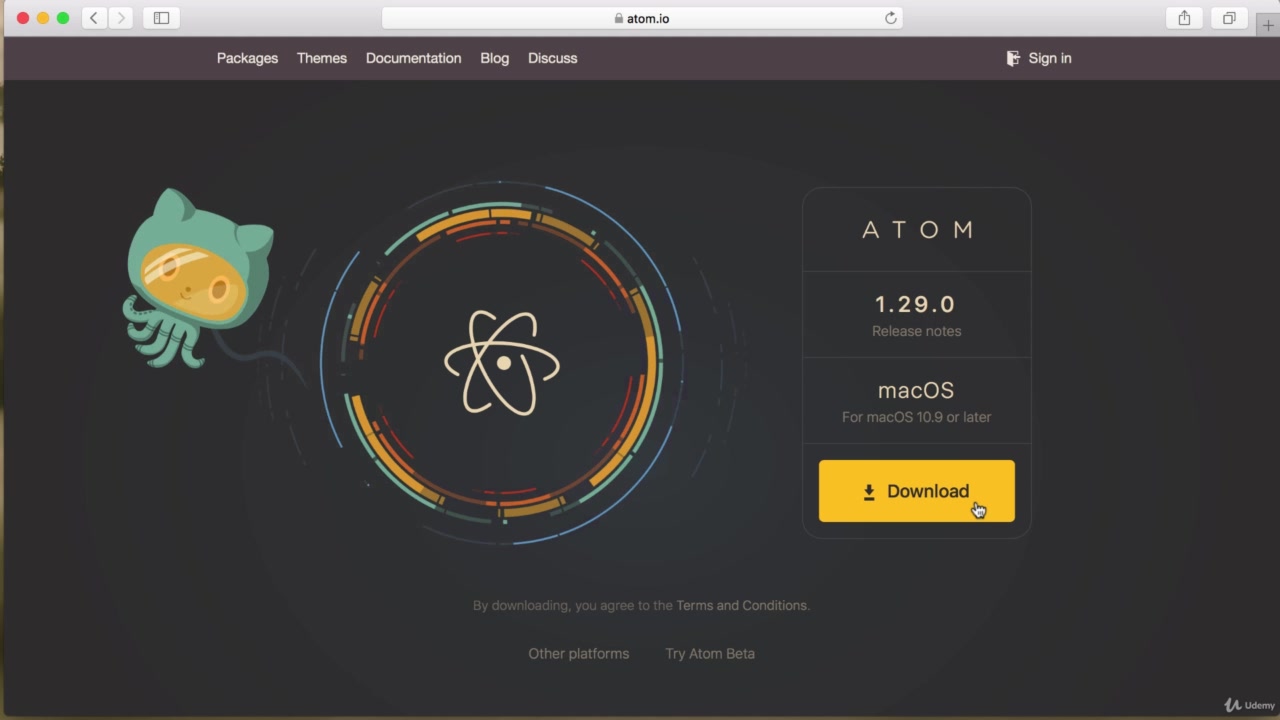Open the Release notes link
Screen dimensions: 1280x720
click(916, 331)
